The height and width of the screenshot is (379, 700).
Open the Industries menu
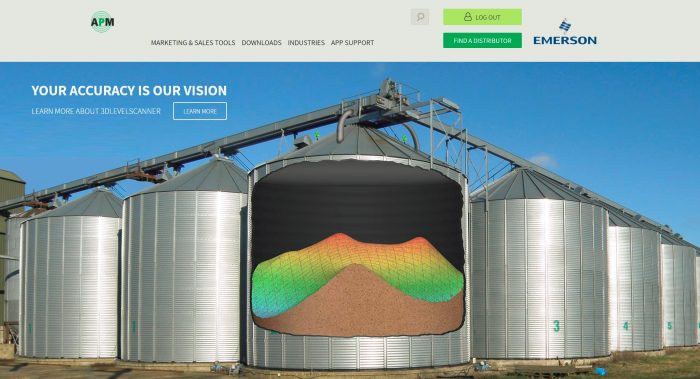point(306,42)
